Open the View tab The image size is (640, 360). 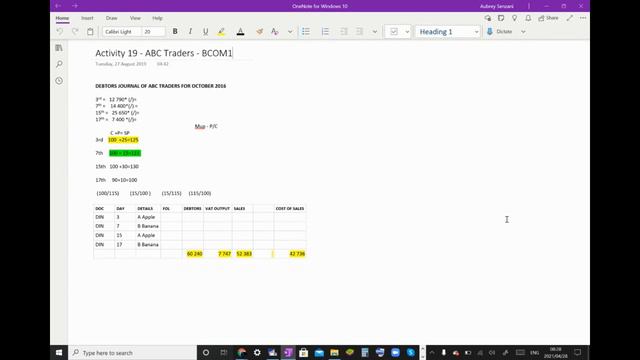pos(135,18)
